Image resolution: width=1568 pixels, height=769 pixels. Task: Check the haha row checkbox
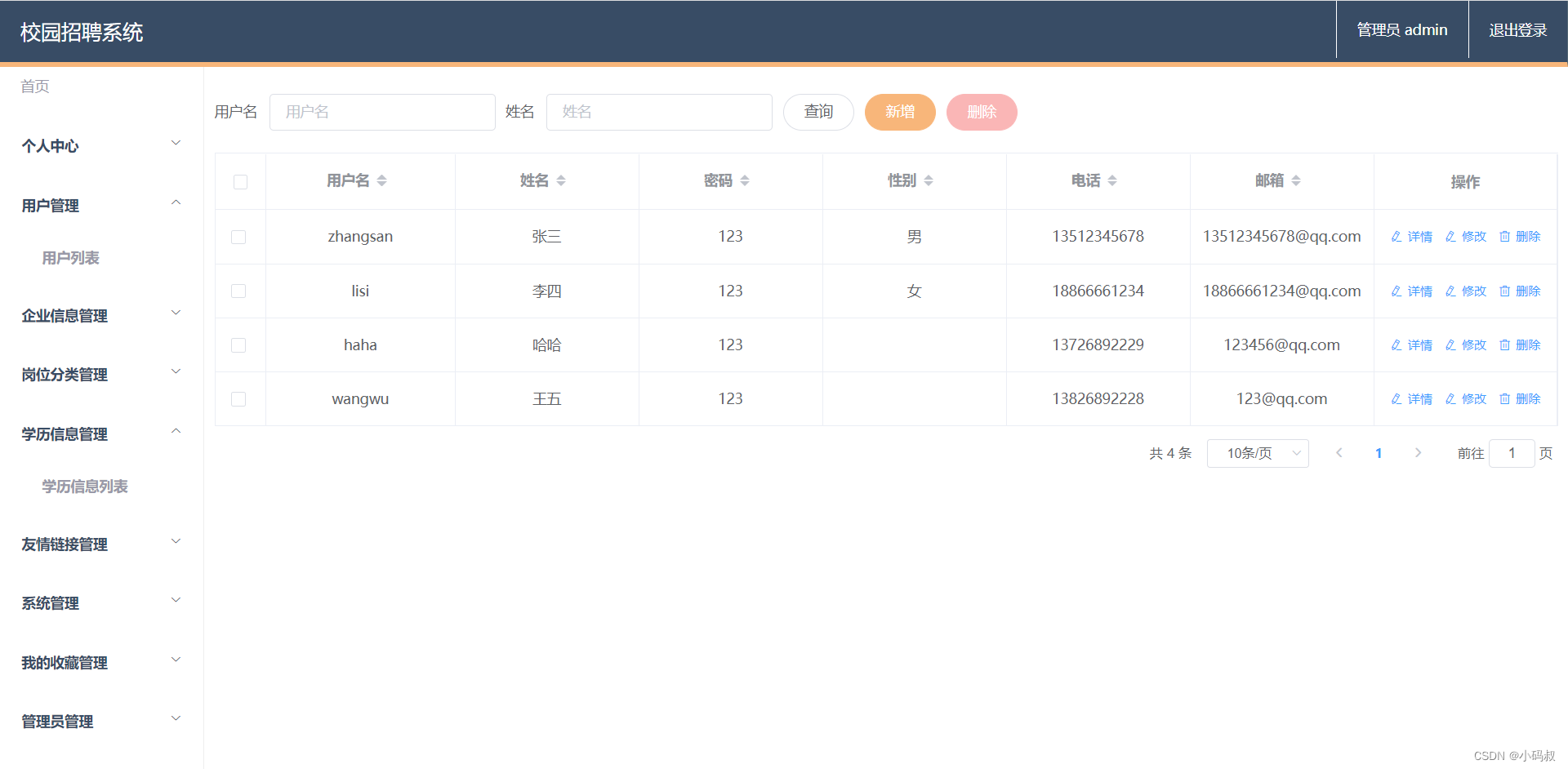(x=238, y=345)
